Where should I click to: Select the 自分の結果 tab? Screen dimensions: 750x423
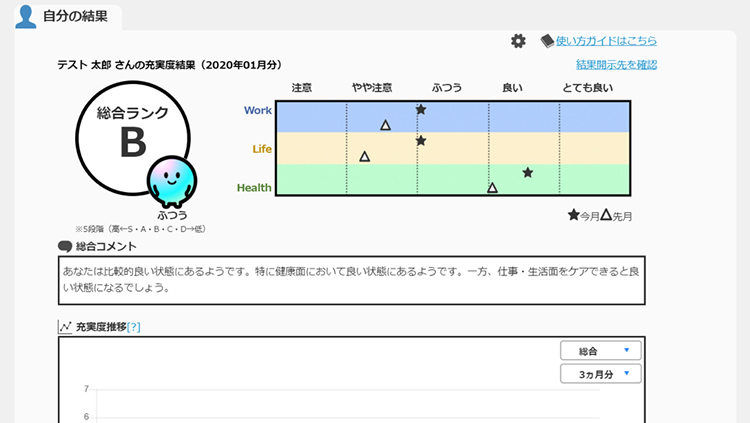68,17
